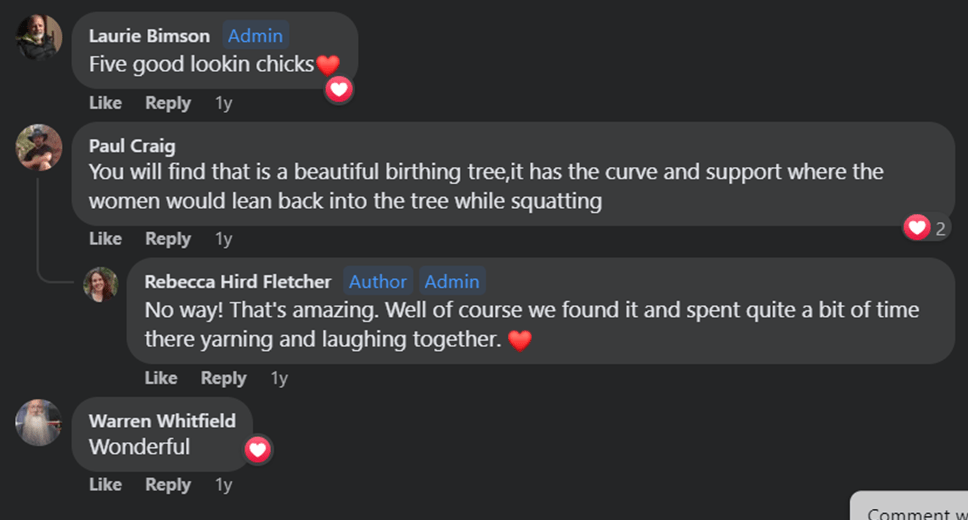
Task: Open Rebecca Hird Fletcher's profile avatar
Action: point(100,284)
